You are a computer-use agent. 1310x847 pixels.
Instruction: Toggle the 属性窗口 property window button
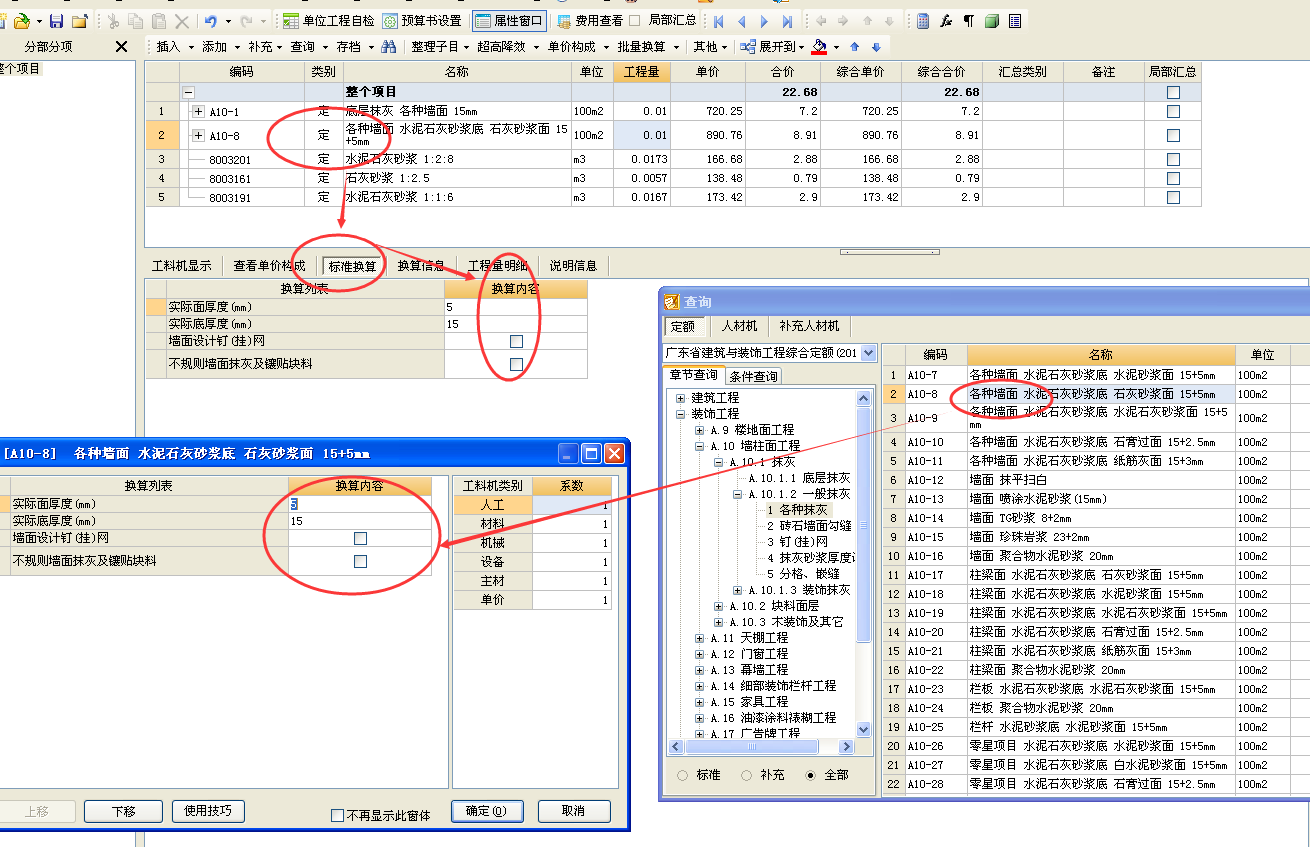click(x=509, y=20)
